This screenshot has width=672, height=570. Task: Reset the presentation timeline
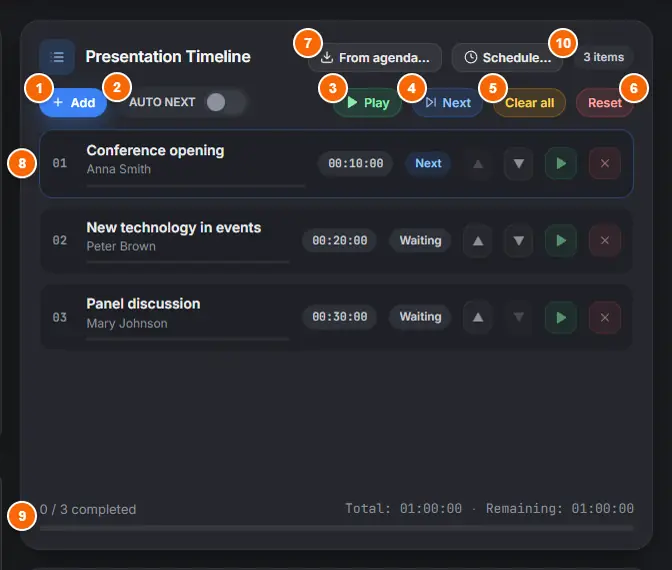tap(604, 102)
